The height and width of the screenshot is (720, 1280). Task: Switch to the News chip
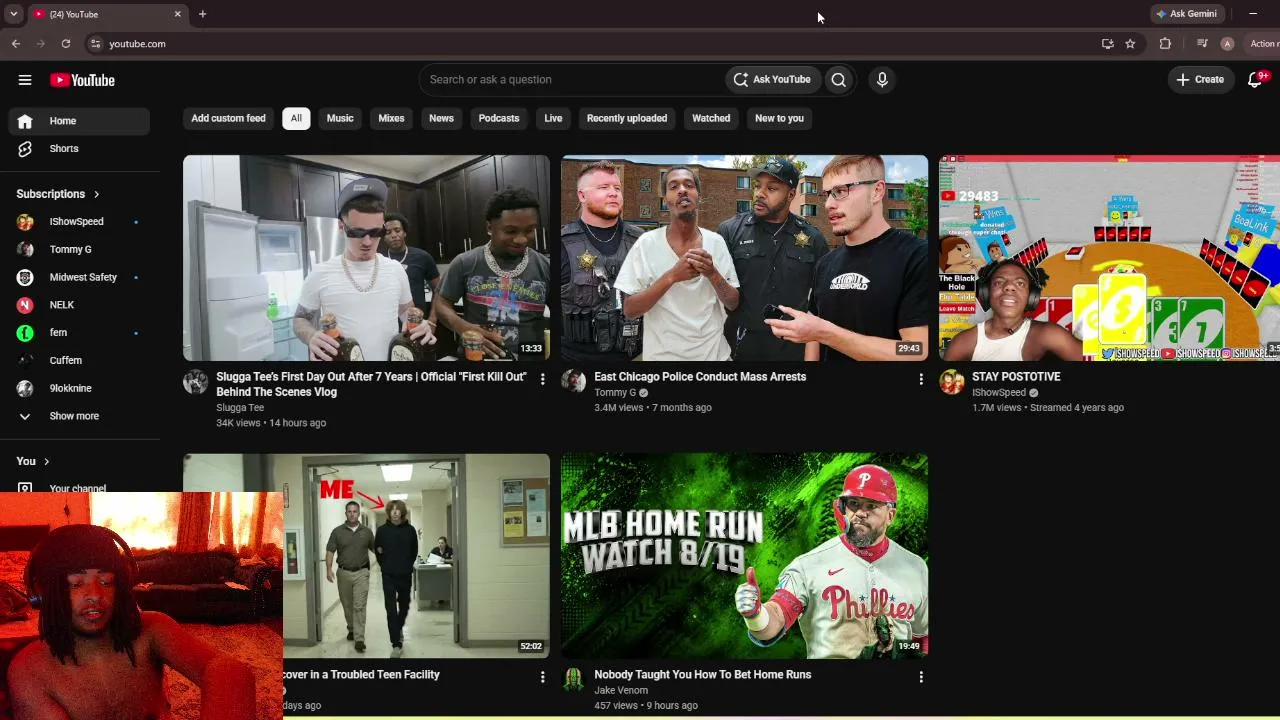(x=441, y=118)
